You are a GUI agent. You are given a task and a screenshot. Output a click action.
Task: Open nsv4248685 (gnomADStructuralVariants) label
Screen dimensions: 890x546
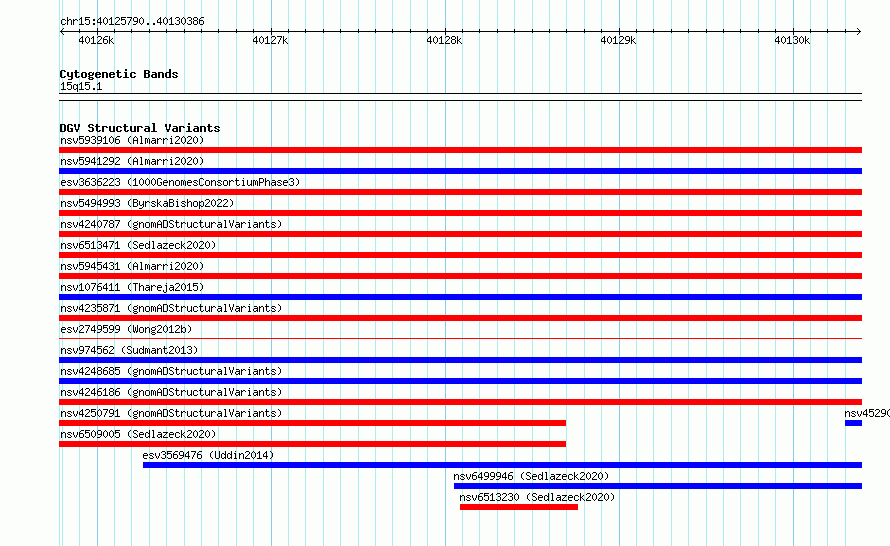tap(171, 371)
